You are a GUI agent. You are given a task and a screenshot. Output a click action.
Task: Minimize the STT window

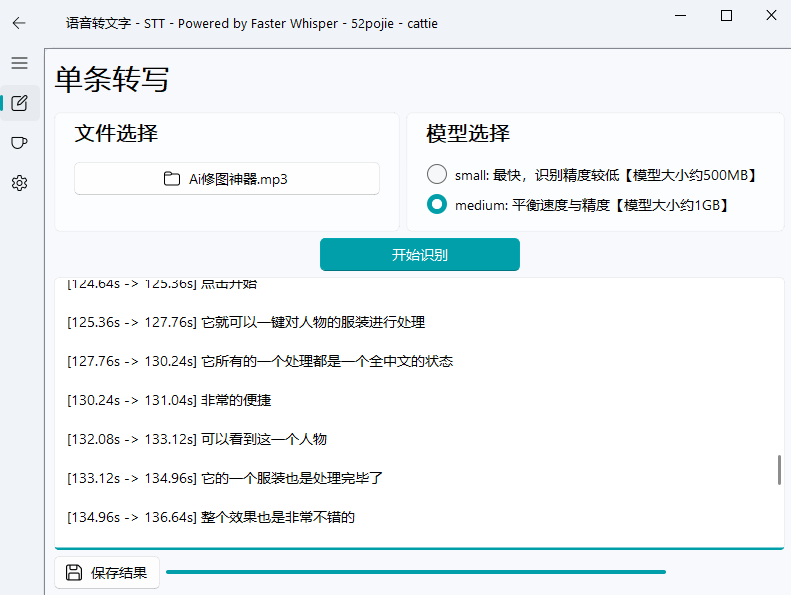pos(680,15)
